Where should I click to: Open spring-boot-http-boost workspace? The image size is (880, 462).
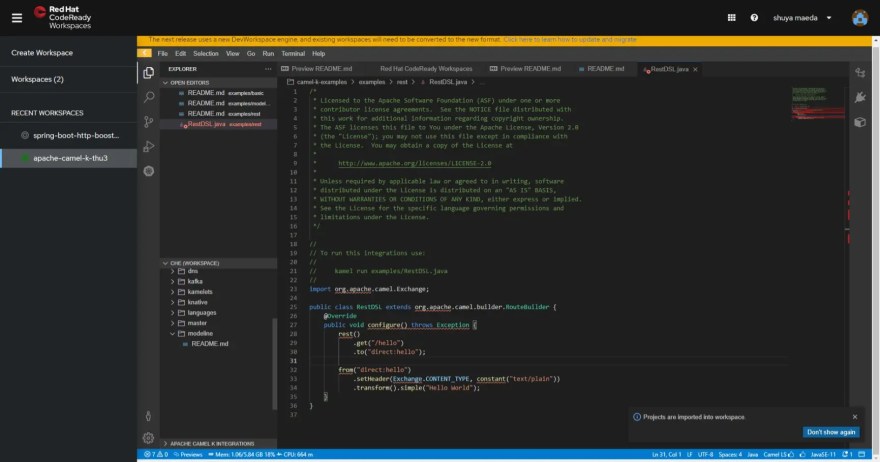pos(68,135)
